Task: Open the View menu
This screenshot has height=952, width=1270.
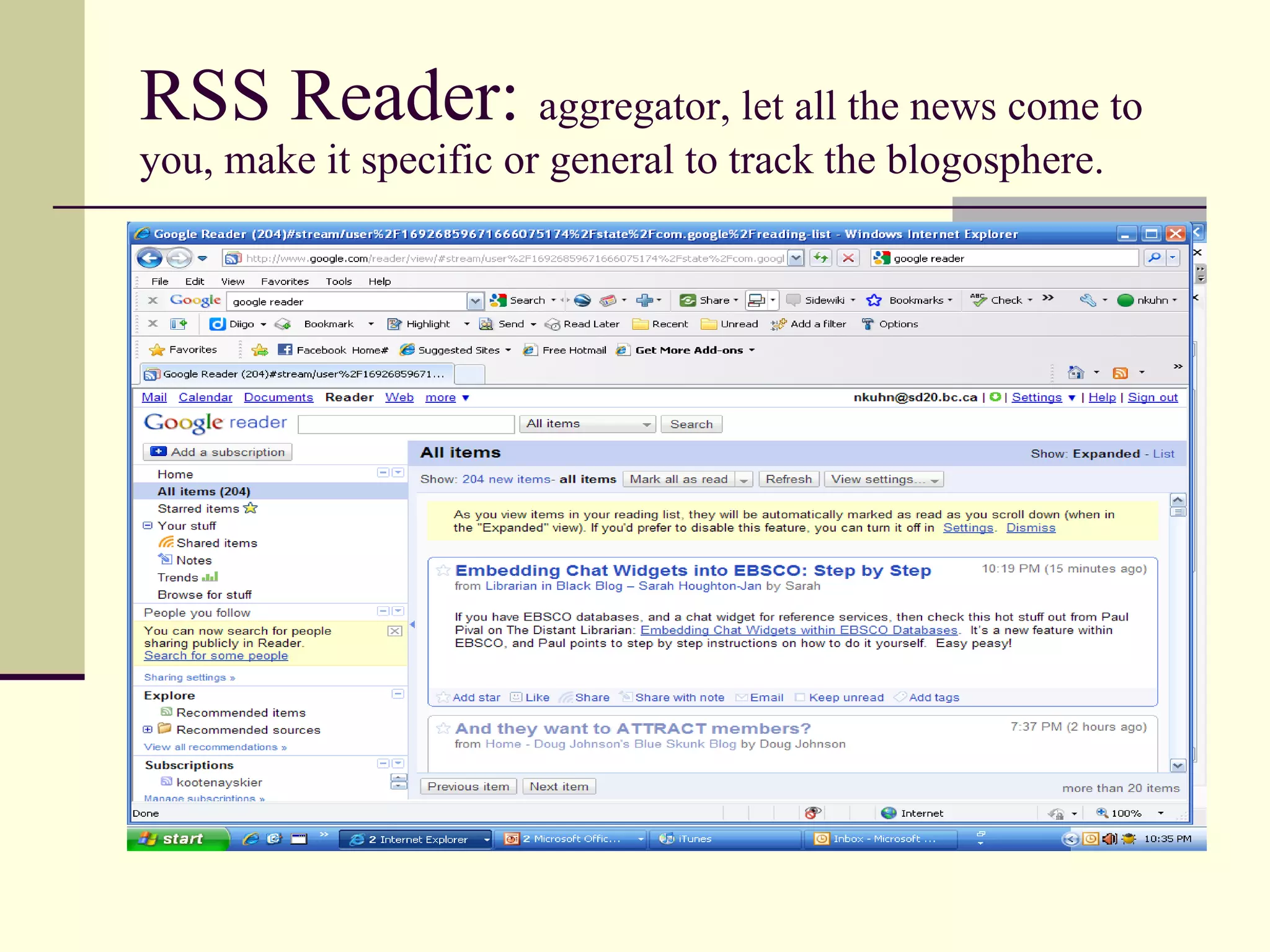Action: 233,281
